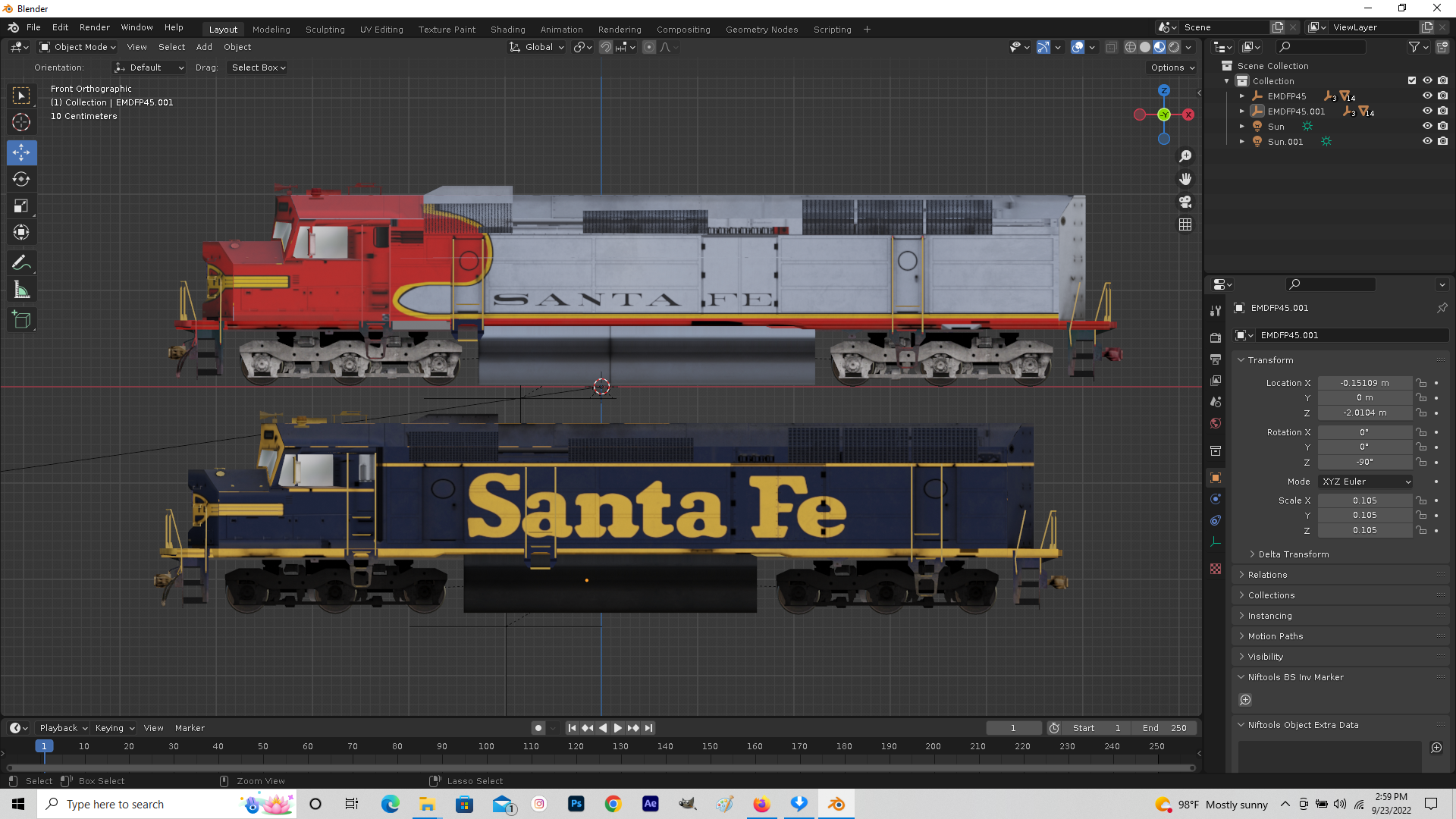The width and height of the screenshot is (1456, 819).
Task: Activate the Rotate tool
Action: (x=21, y=179)
